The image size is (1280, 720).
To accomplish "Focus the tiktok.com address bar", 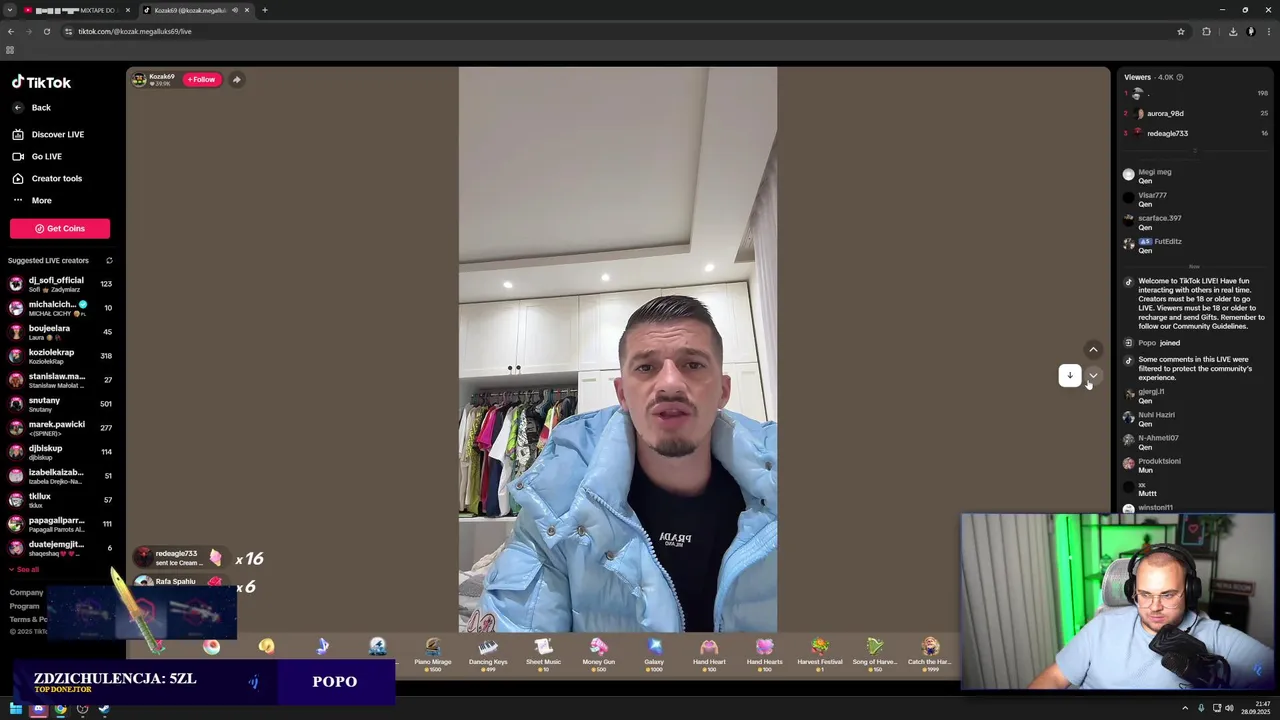I will [x=620, y=31].
